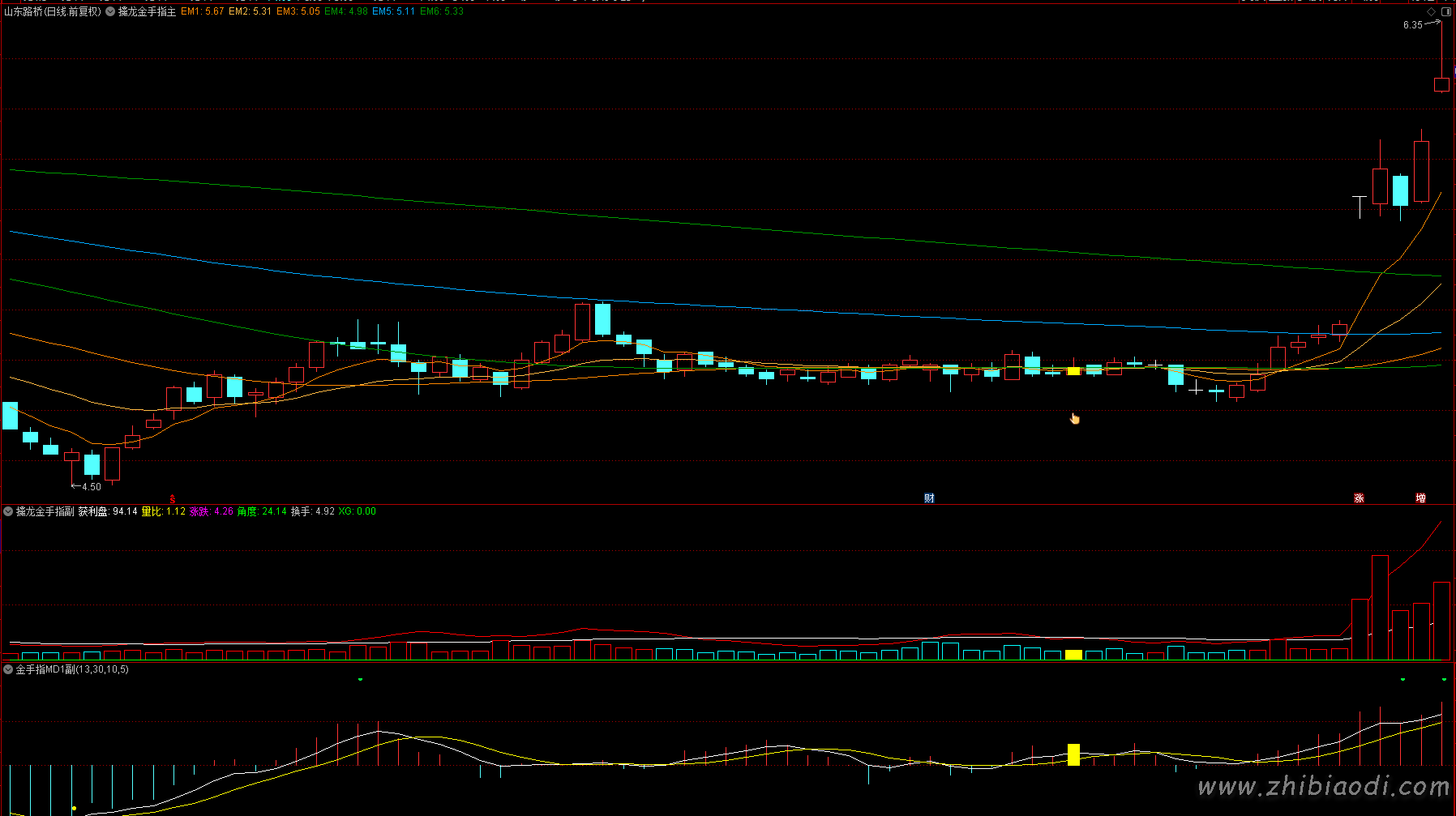Click the 换手: 4.92 readout
Screen dimensions: 1456x816
coord(313,511)
